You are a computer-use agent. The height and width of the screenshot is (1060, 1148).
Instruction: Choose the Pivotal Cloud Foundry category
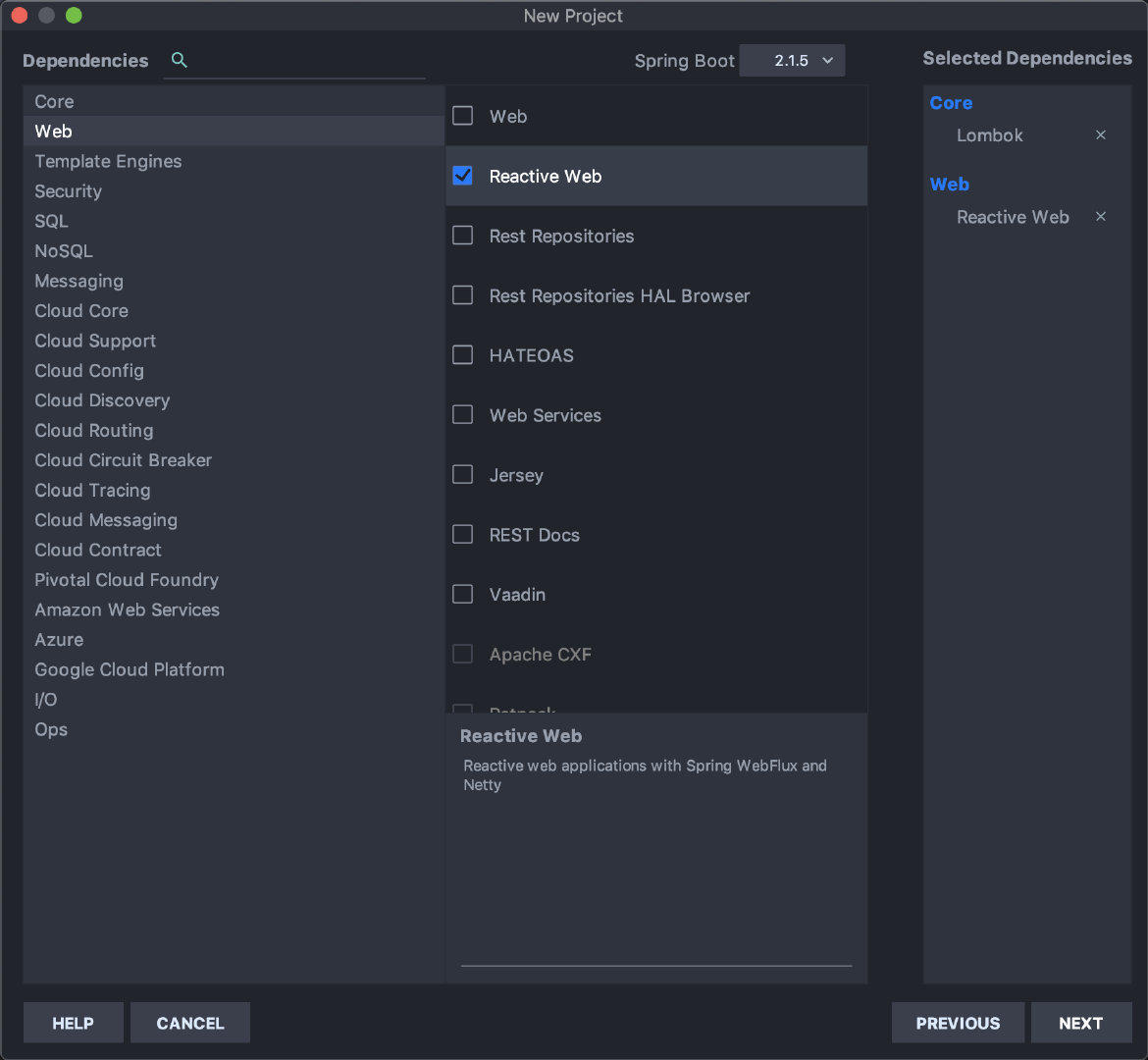coord(234,580)
